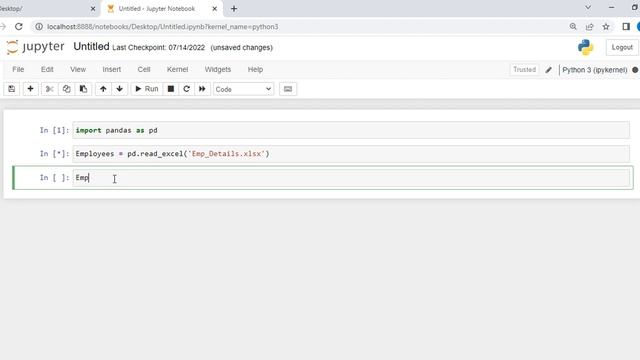Open the File menu
Image resolution: width=640 pixels, height=360 pixels.
coord(18,69)
